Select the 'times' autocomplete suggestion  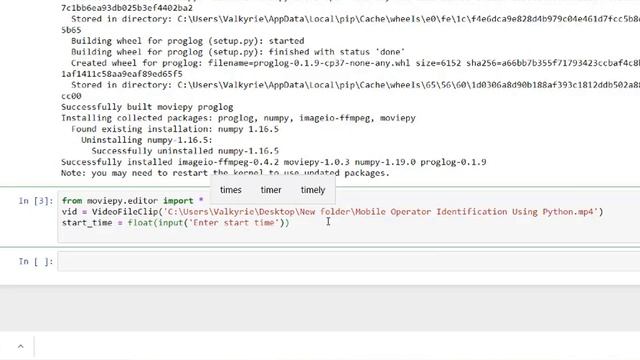[231, 190]
